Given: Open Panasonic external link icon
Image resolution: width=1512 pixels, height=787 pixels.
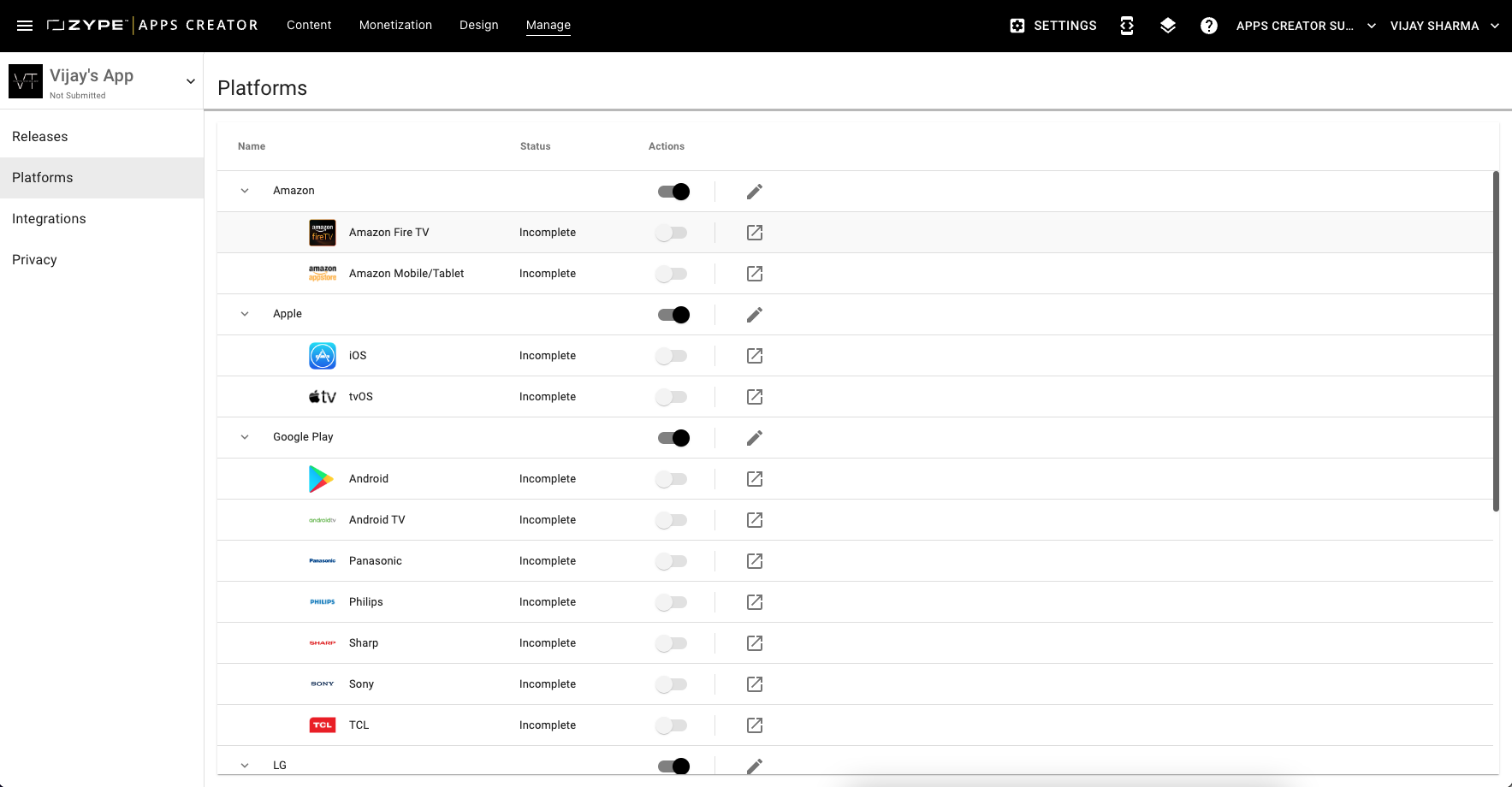Looking at the screenshot, I should [755, 561].
